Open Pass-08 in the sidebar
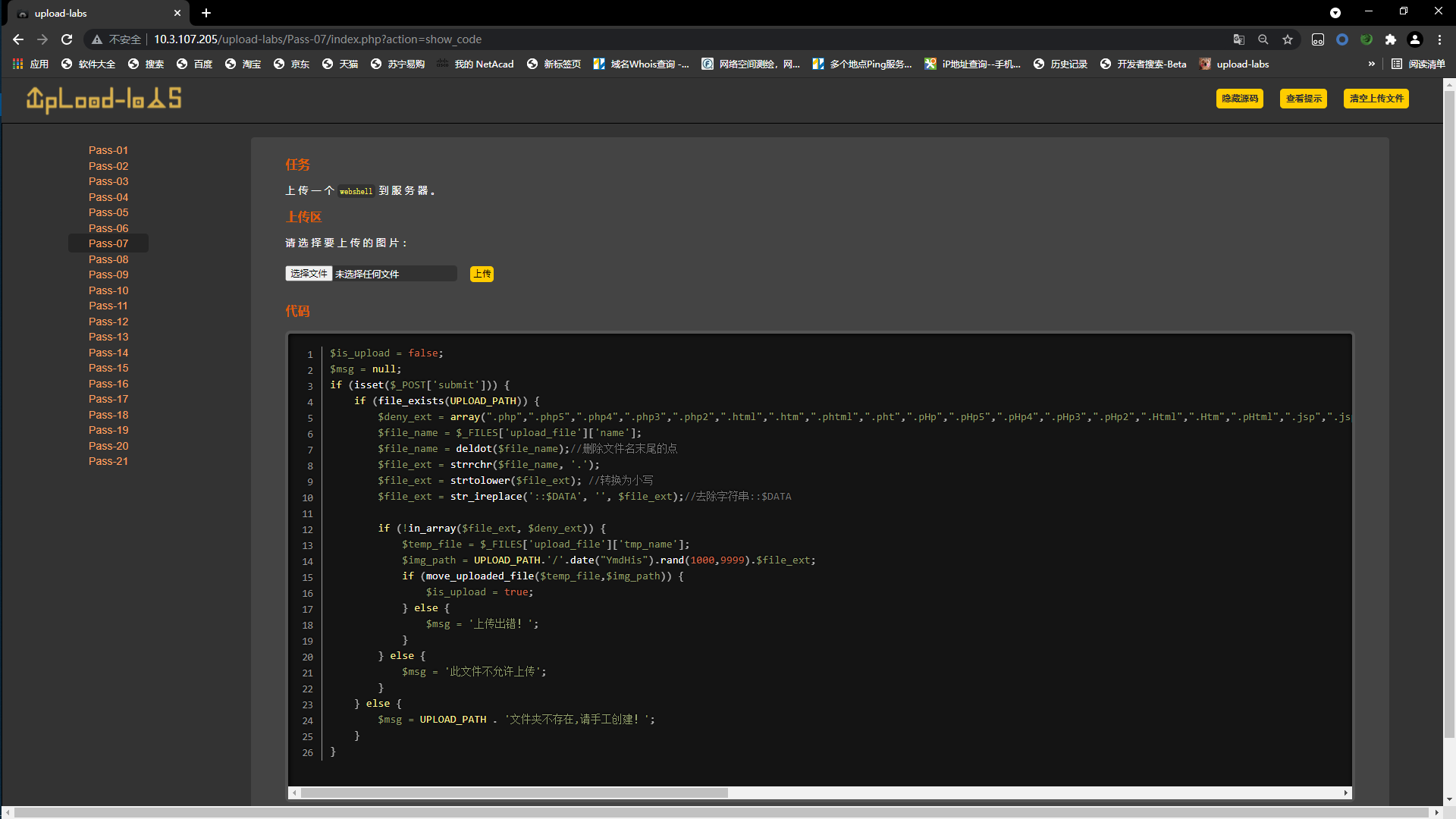 click(108, 259)
